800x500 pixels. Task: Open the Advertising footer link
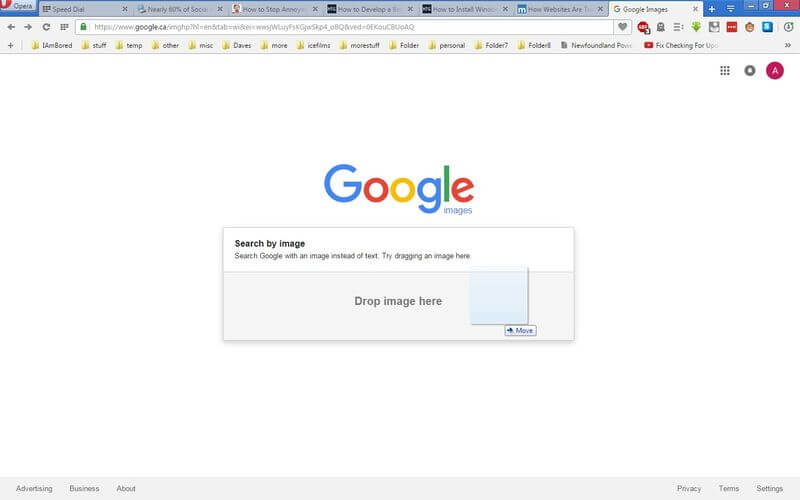pos(34,488)
